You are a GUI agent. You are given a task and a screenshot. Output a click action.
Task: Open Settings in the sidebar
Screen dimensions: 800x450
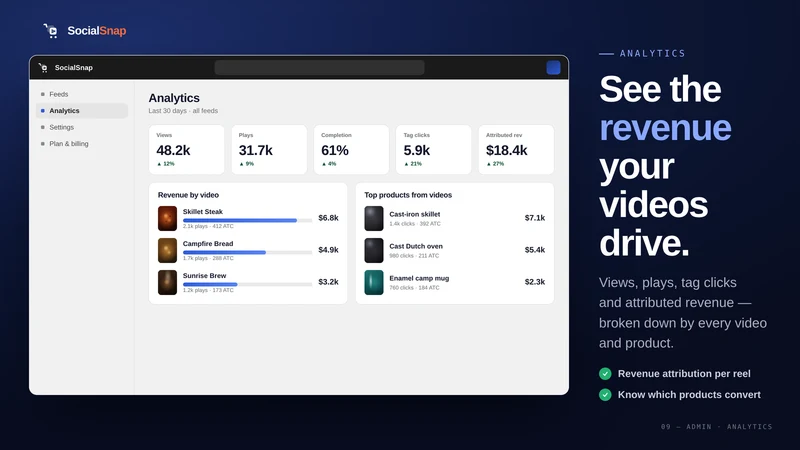click(x=82, y=127)
